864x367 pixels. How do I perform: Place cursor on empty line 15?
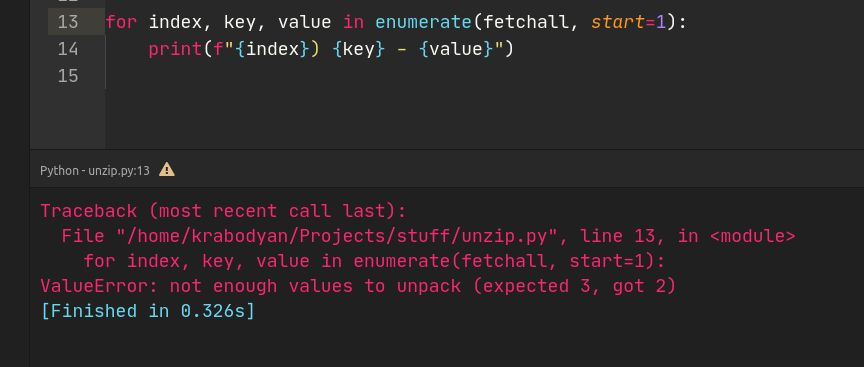click(386, 76)
